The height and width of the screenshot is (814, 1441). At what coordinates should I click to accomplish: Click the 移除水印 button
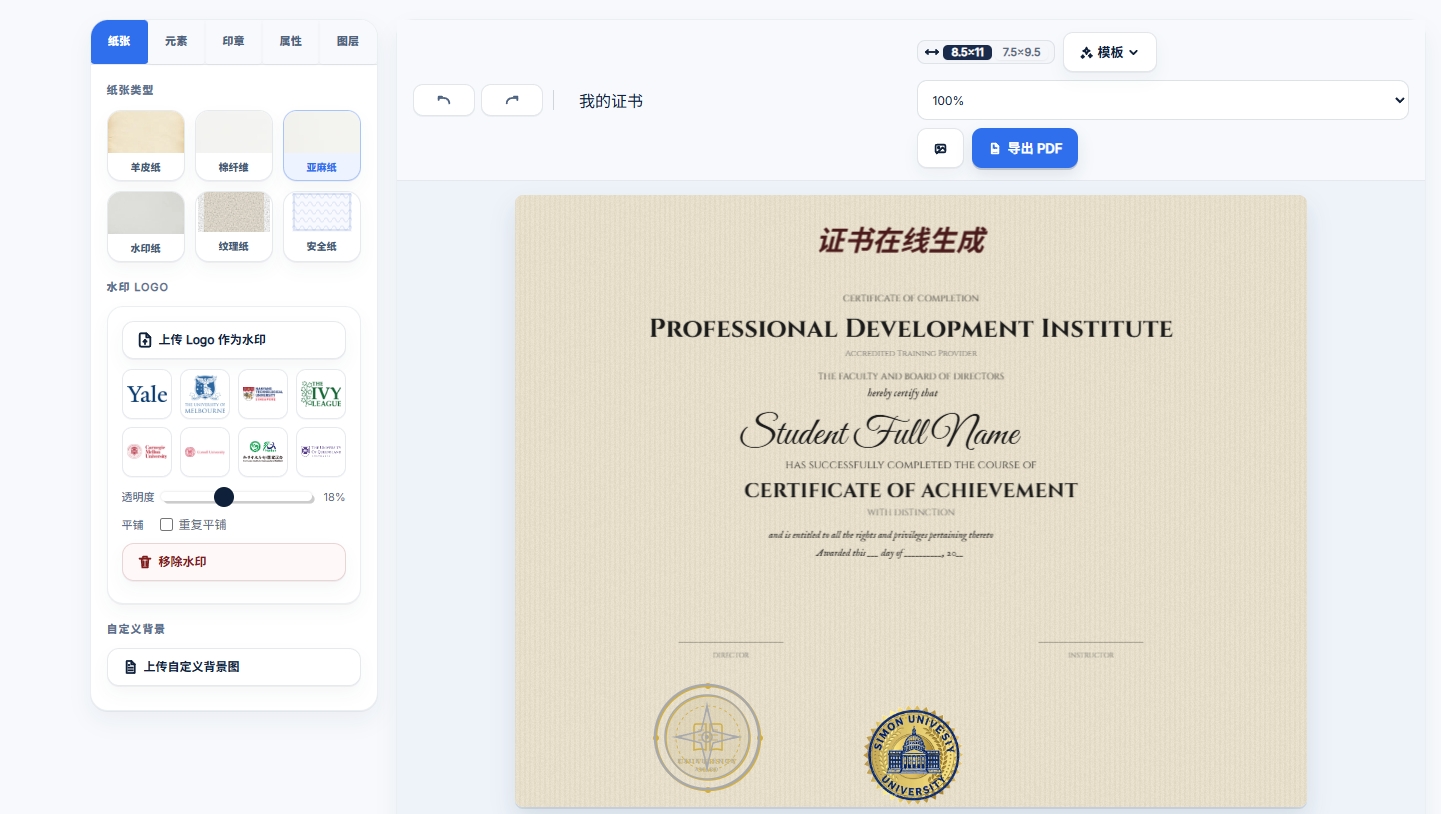click(234, 562)
